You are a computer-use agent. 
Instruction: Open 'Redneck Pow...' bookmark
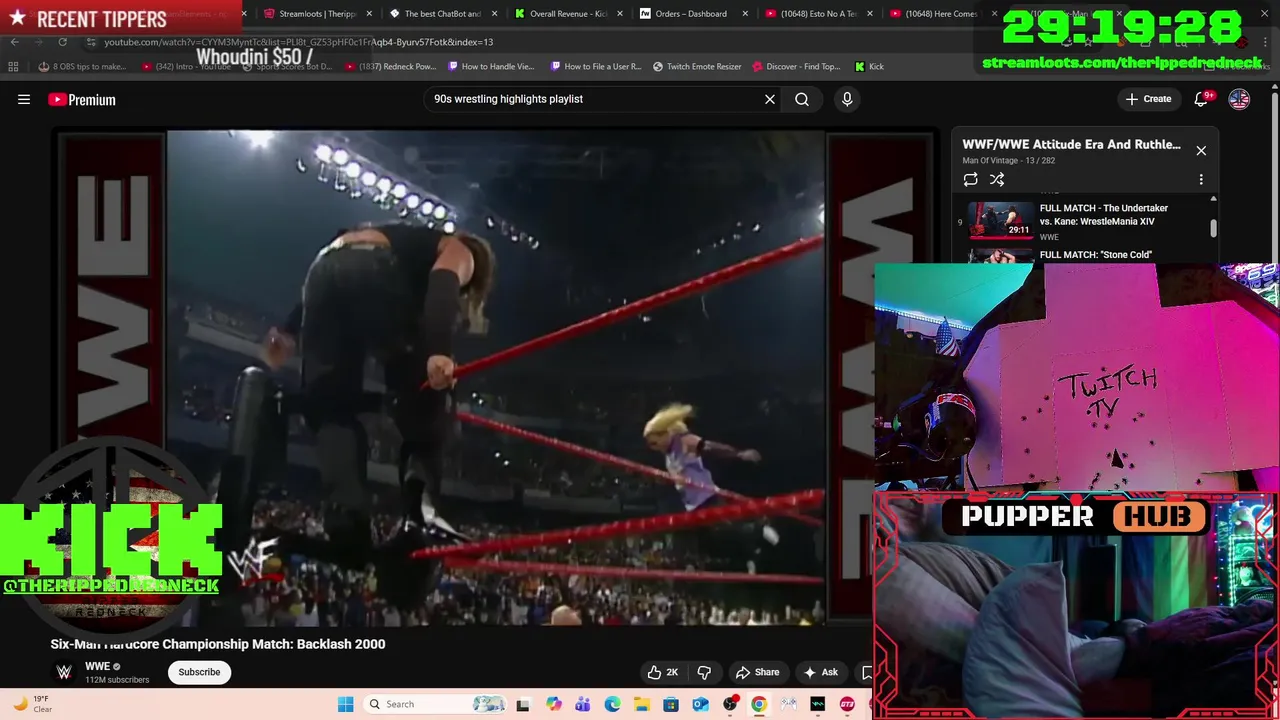390,67
